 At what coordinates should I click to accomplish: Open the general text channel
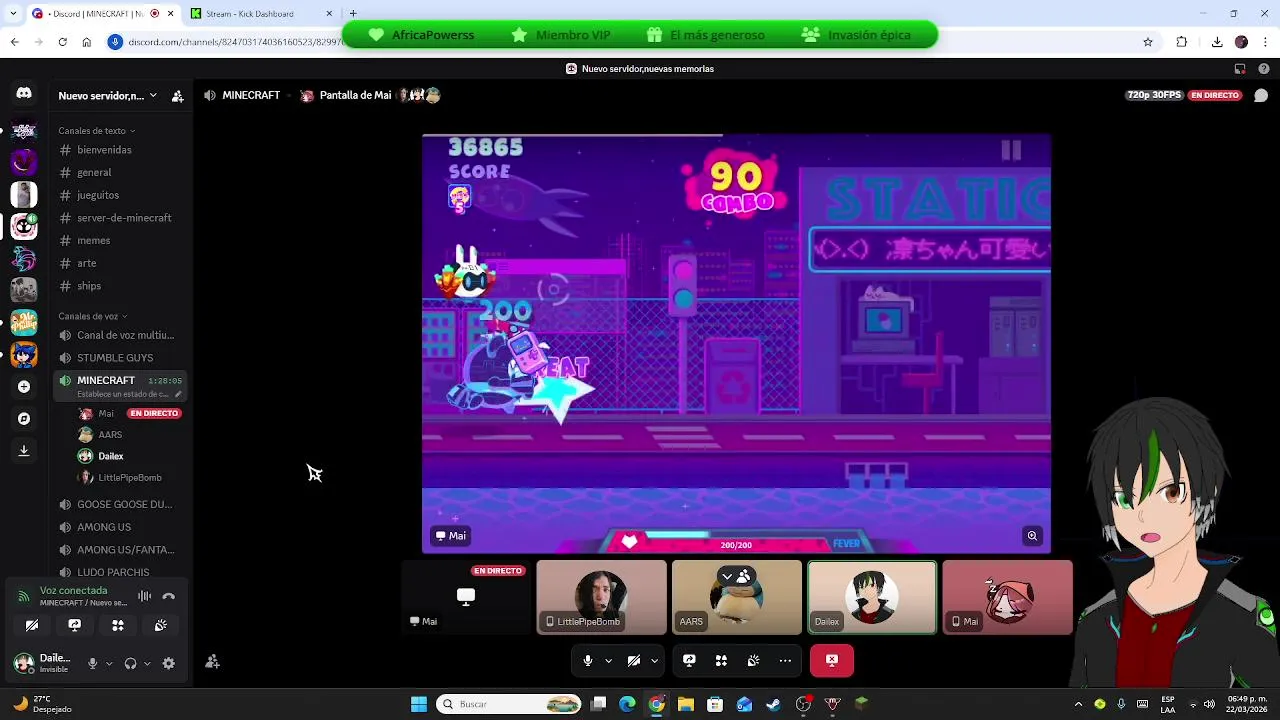pos(94,173)
